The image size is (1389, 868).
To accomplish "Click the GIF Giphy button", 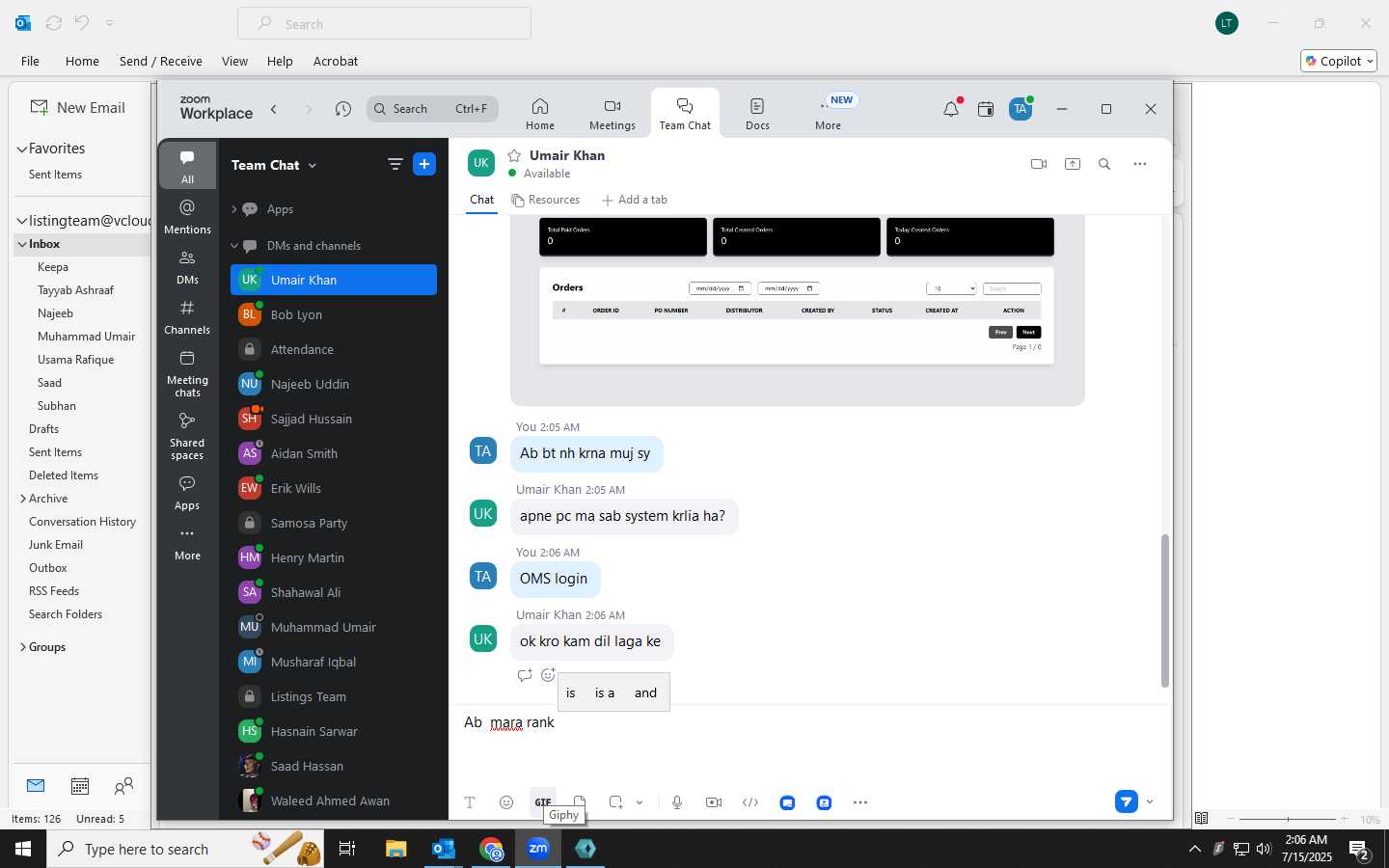I will coord(543,802).
